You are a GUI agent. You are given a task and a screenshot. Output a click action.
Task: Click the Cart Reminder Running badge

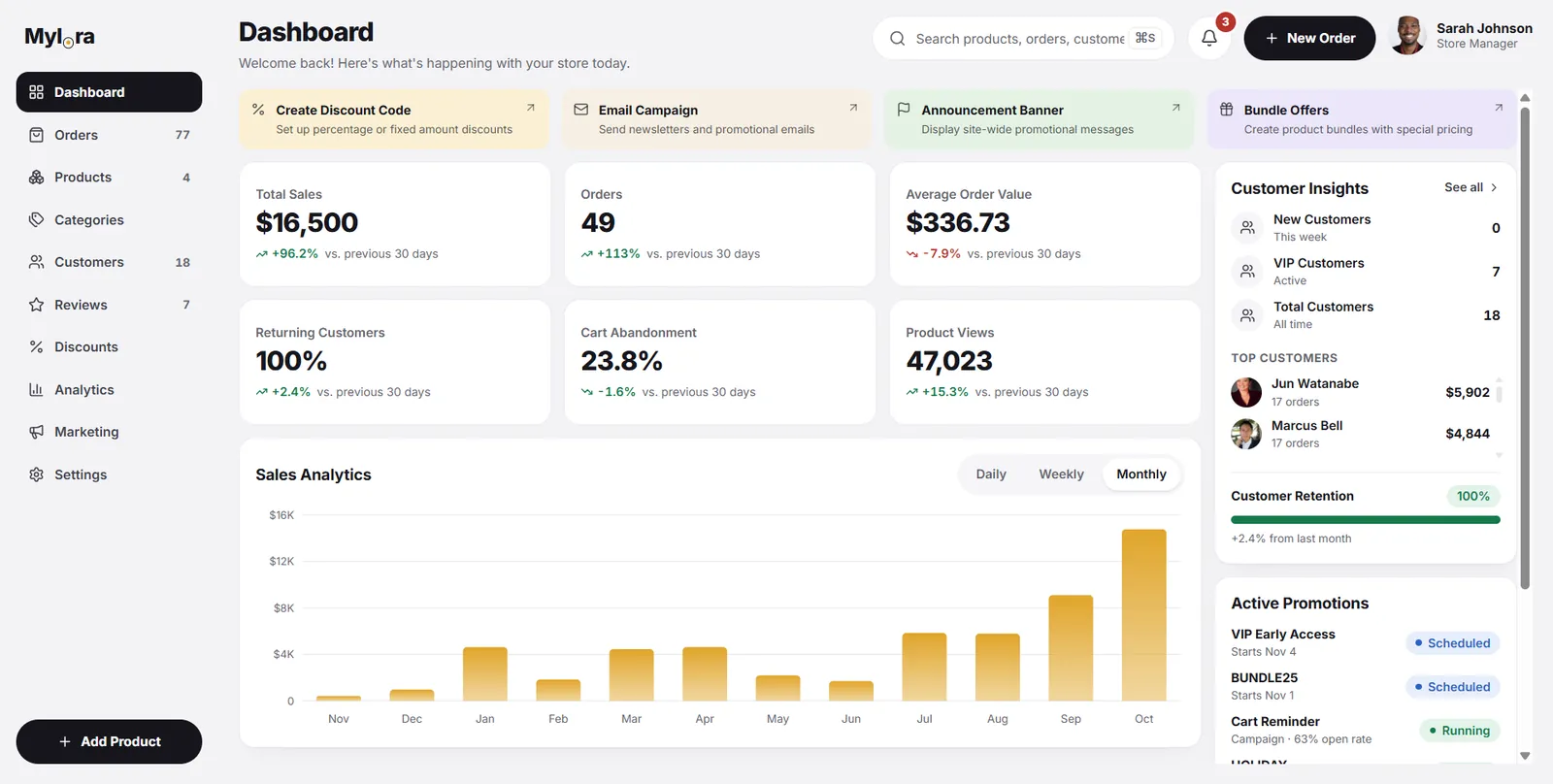tap(1460, 731)
